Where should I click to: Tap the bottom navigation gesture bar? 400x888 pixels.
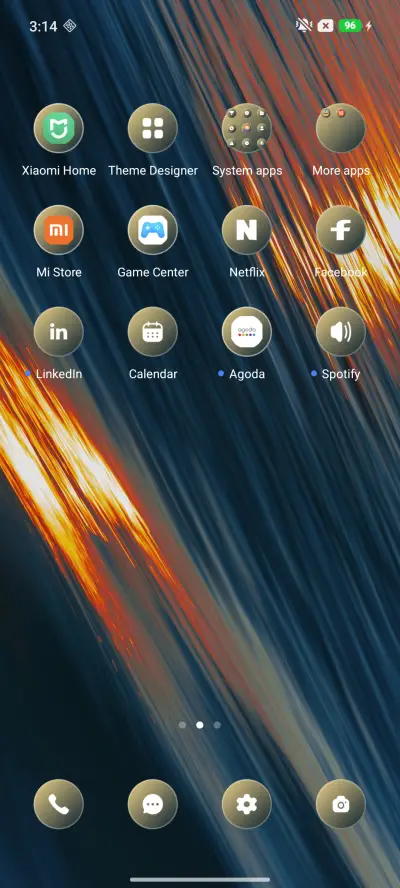coord(200,880)
